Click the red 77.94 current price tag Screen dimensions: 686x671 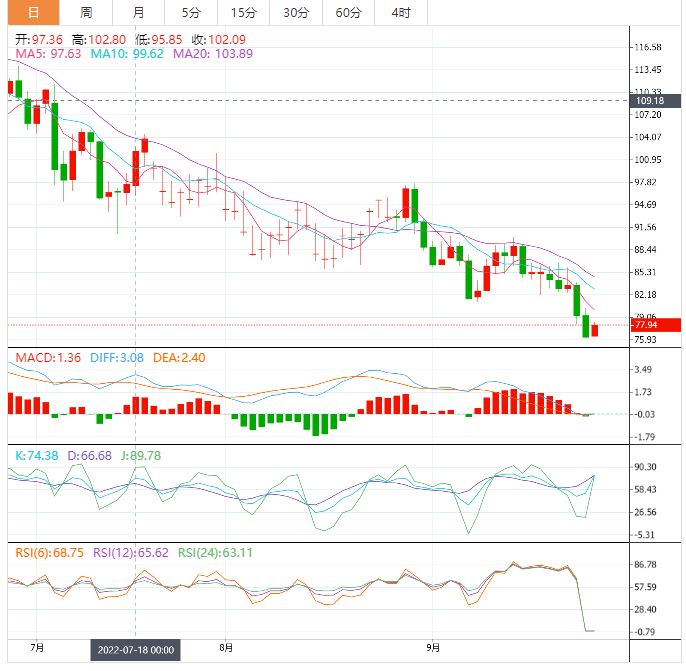655,325
